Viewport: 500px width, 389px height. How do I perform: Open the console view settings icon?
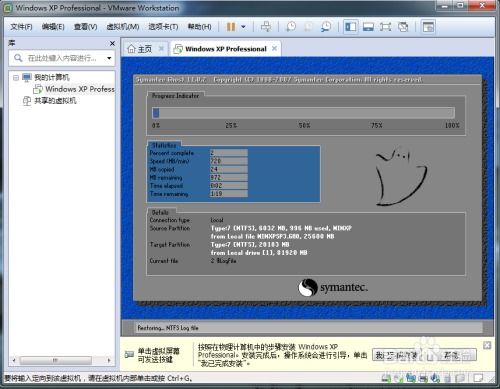pyautogui.click(x=428, y=27)
